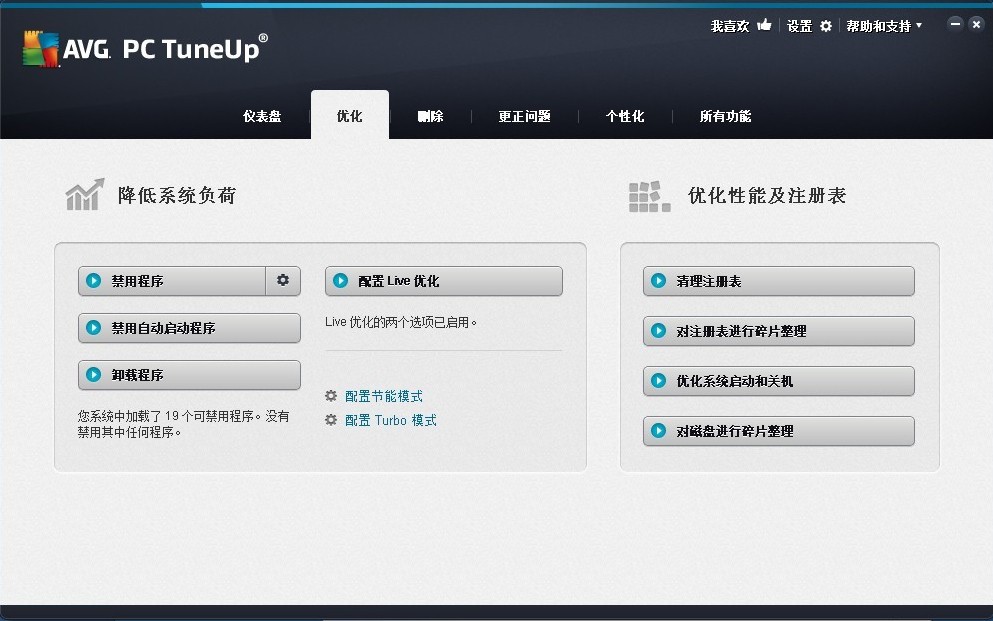Open the 帮助和支持 menu
This screenshot has height=621, width=993.
click(x=878, y=26)
